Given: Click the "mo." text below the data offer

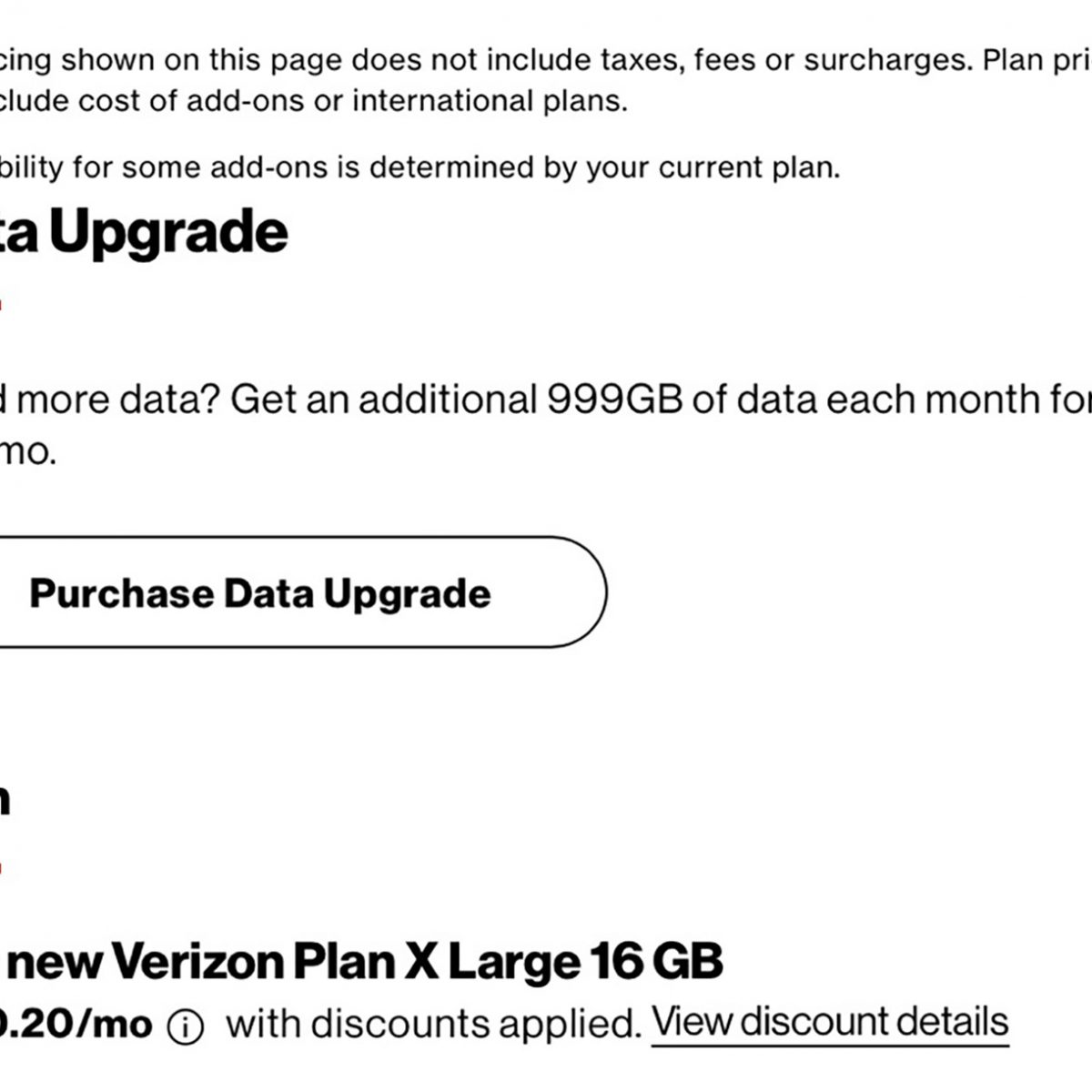Looking at the screenshot, I should tap(27, 451).
